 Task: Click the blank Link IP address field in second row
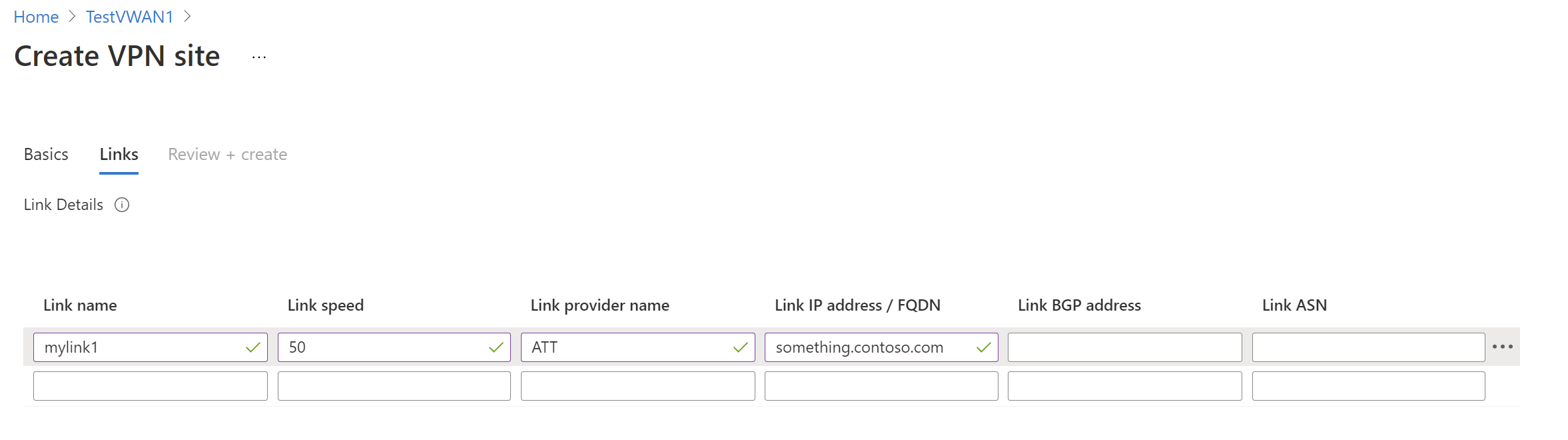[881, 386]
